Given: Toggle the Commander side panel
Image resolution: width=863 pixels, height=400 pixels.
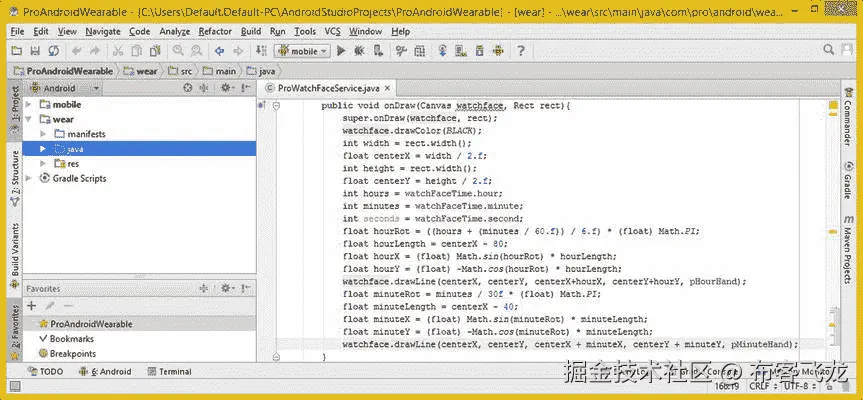Looking at the screenshot, I should [x=848, y=117].
